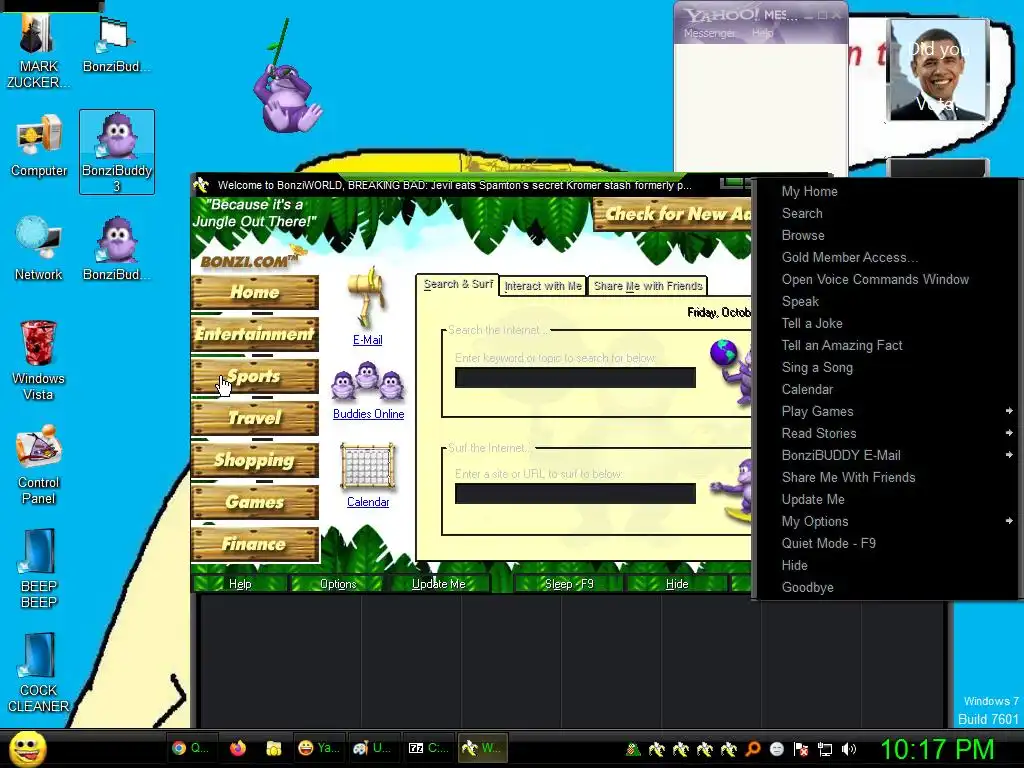Click the Buddies Online gorillas icon
Viewport: 1024px width, 768px height.
pyautogui.click(x=368, y=381)
